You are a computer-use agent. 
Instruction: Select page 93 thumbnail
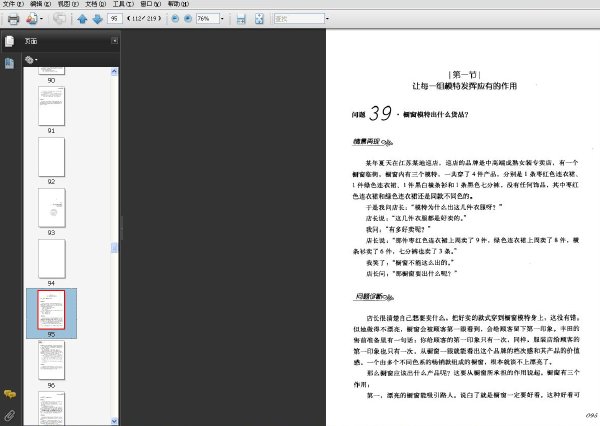[52, 208]
